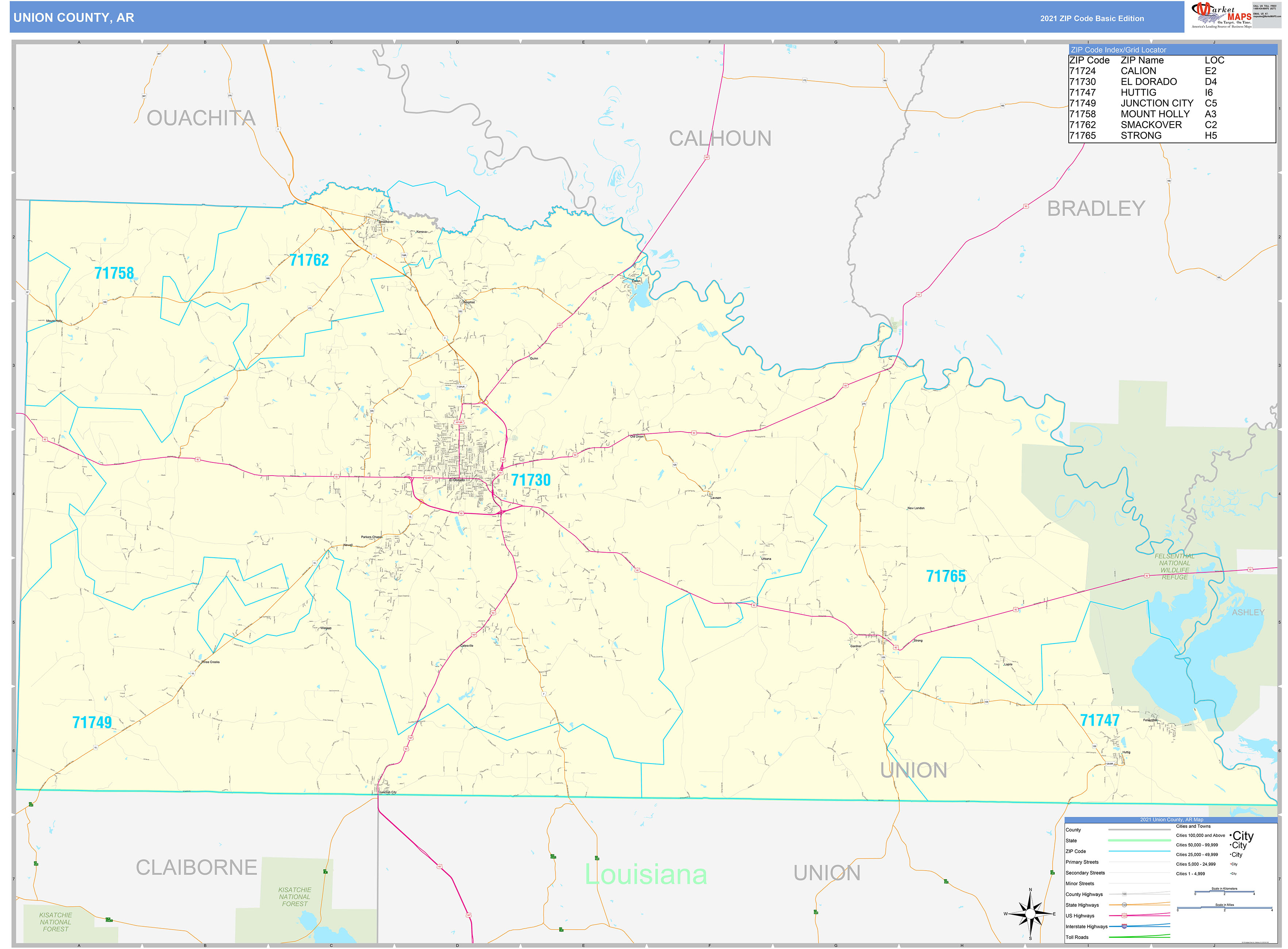Expand the 2021 Union County, AR Map legend header
This screenshot has height=949, width=1288.
(1172, 820)
